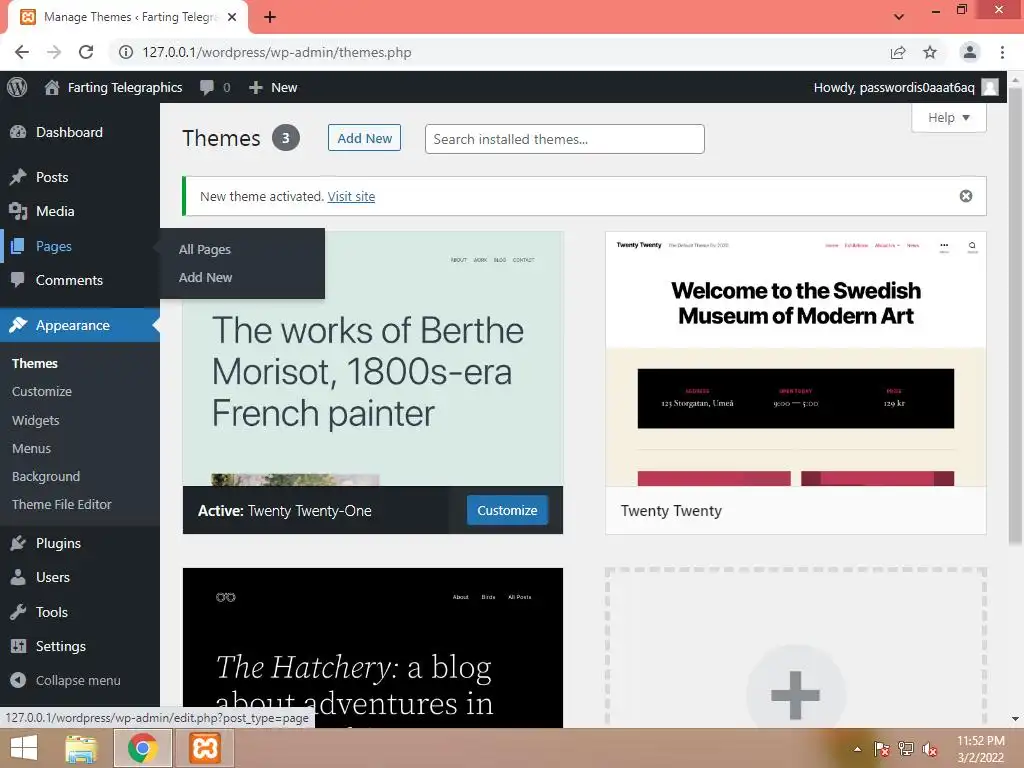Click the home icon beside Farting Telegraphics
This screenshot has width=1024, height=768.
(52, 88)
